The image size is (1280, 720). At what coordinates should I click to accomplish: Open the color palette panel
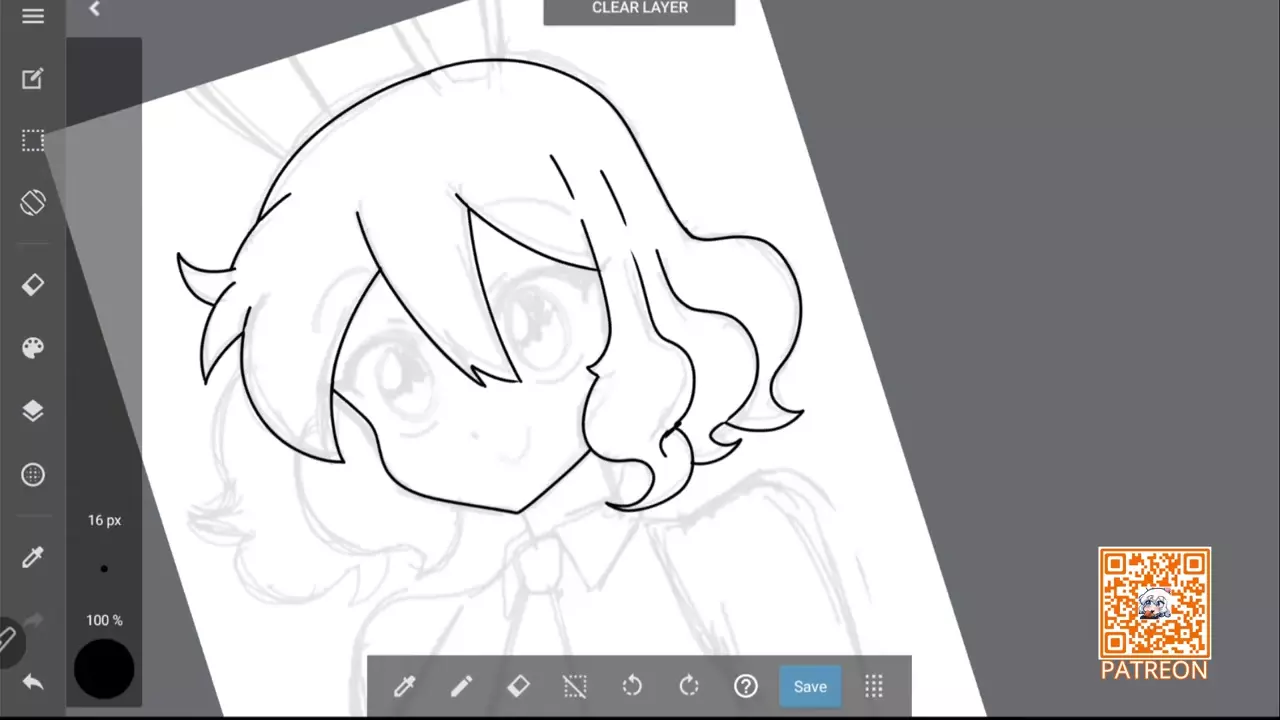33,348
